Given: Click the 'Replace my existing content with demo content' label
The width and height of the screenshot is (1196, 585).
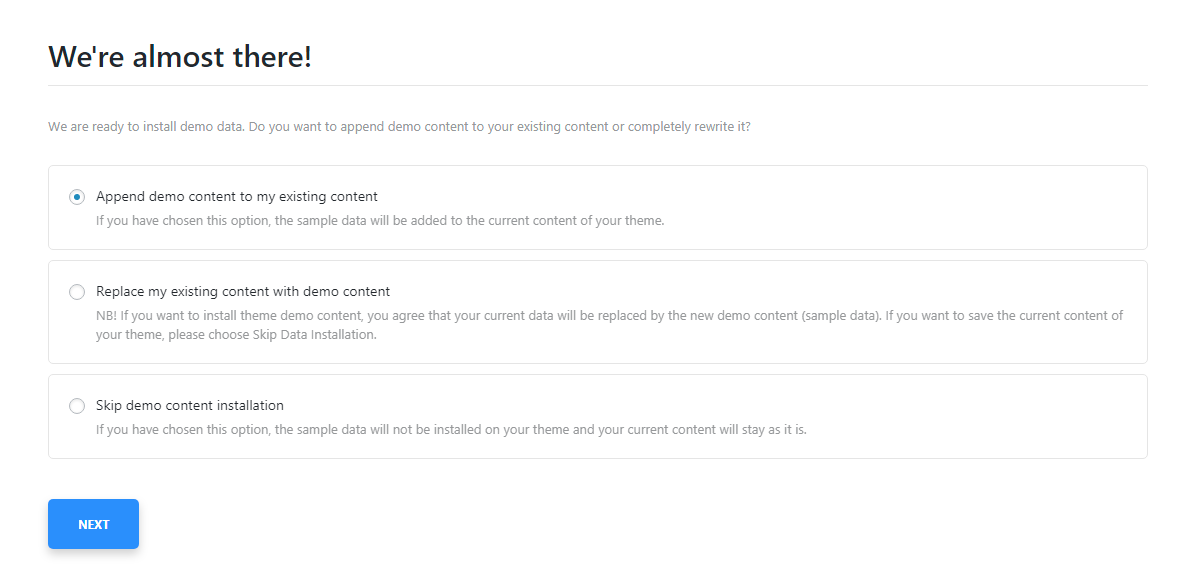Looking at the screenshot, I should click(243, 292).
